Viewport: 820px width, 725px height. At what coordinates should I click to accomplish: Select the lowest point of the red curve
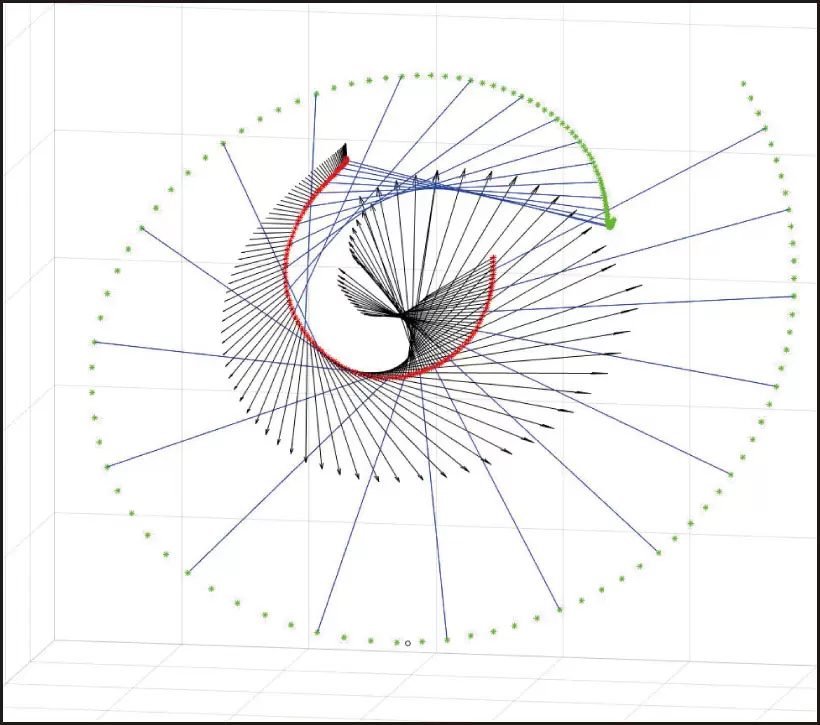point(385,376)
